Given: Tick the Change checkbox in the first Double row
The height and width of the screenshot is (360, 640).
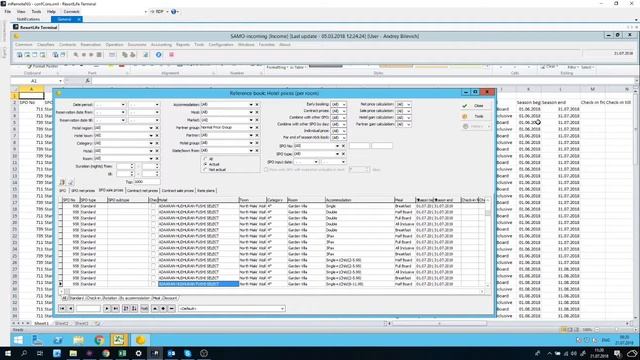Looking at the screenshot, I should coord(153,212).
